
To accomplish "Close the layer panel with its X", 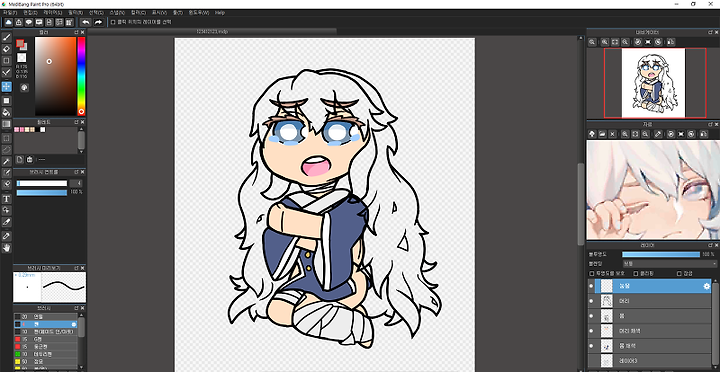I will 716,245.
